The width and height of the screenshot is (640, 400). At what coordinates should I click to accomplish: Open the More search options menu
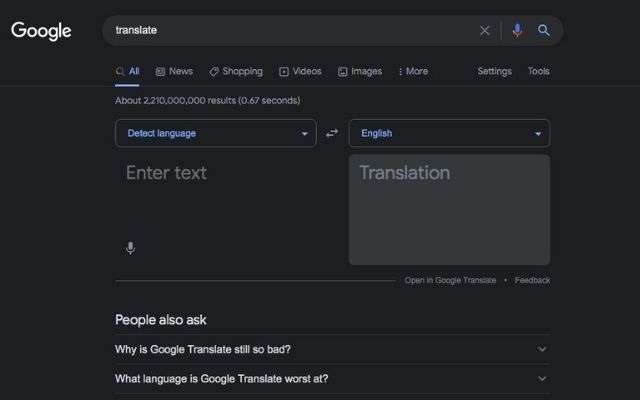tap(412, 71)
